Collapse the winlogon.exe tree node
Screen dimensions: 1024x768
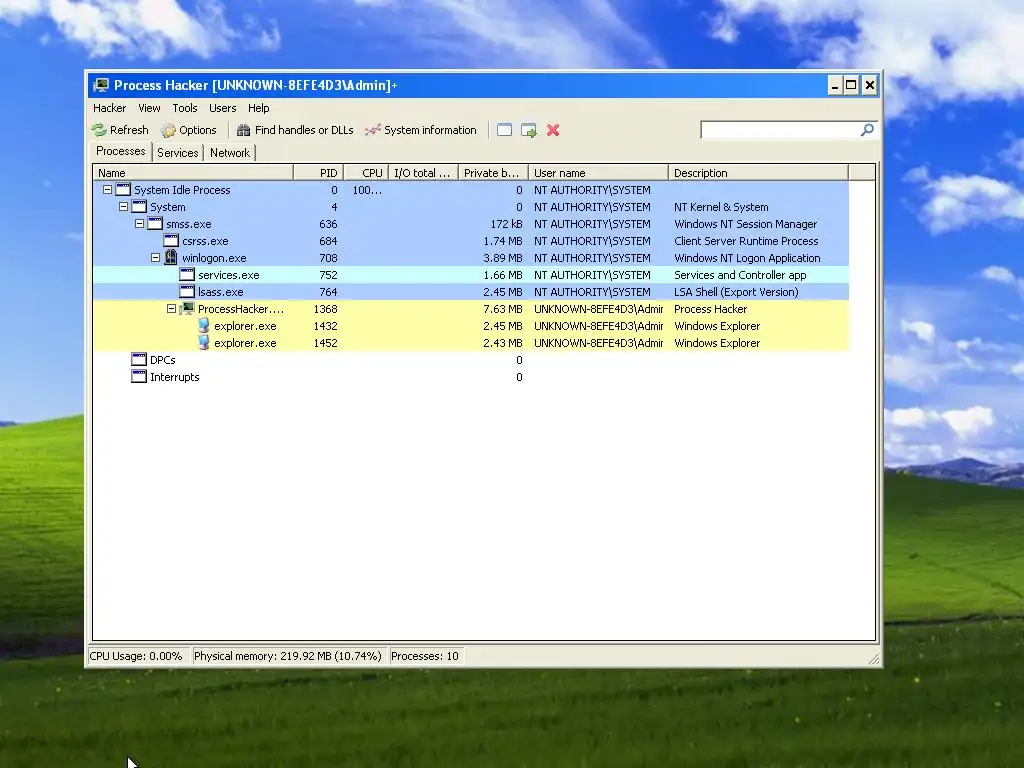click(x=155, y=258)
